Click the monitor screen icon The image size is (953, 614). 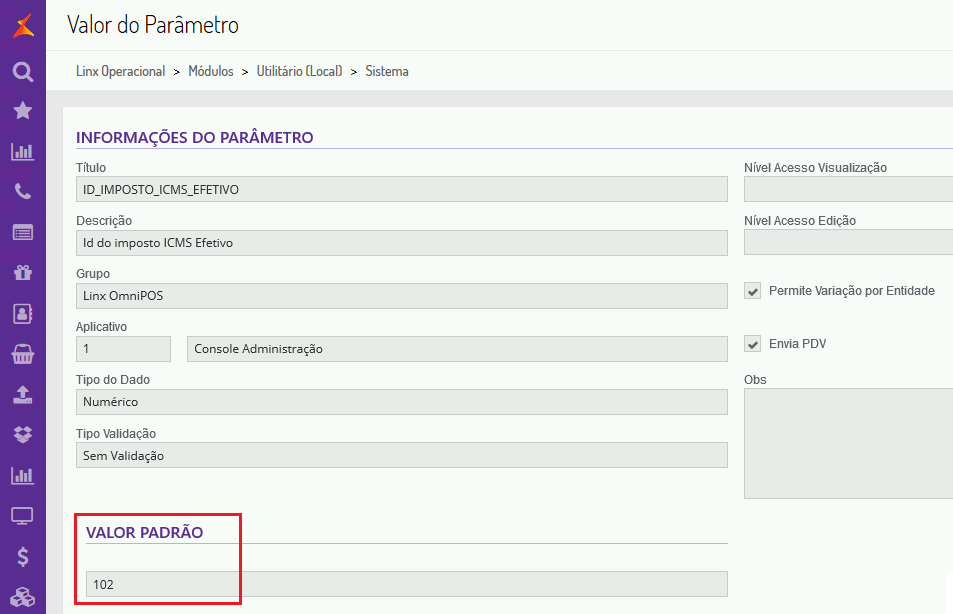pyautogui.click(x=22, y=516)
